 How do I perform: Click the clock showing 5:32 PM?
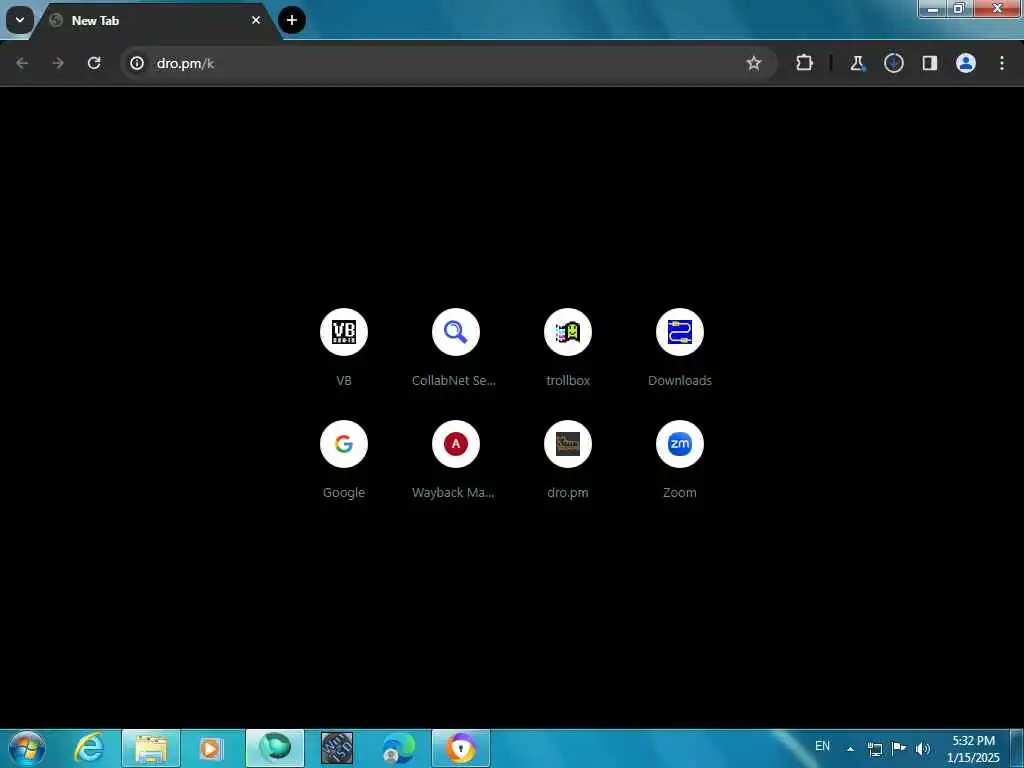pyautogui.click(x=973, y=748)
